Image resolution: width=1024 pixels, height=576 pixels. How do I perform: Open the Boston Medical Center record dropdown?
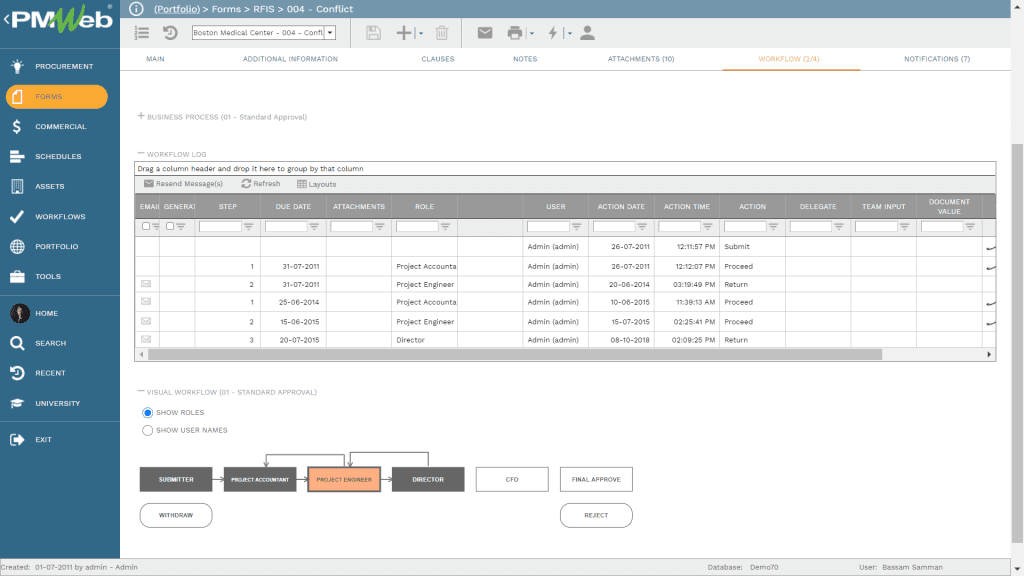[x=330, y=33]
